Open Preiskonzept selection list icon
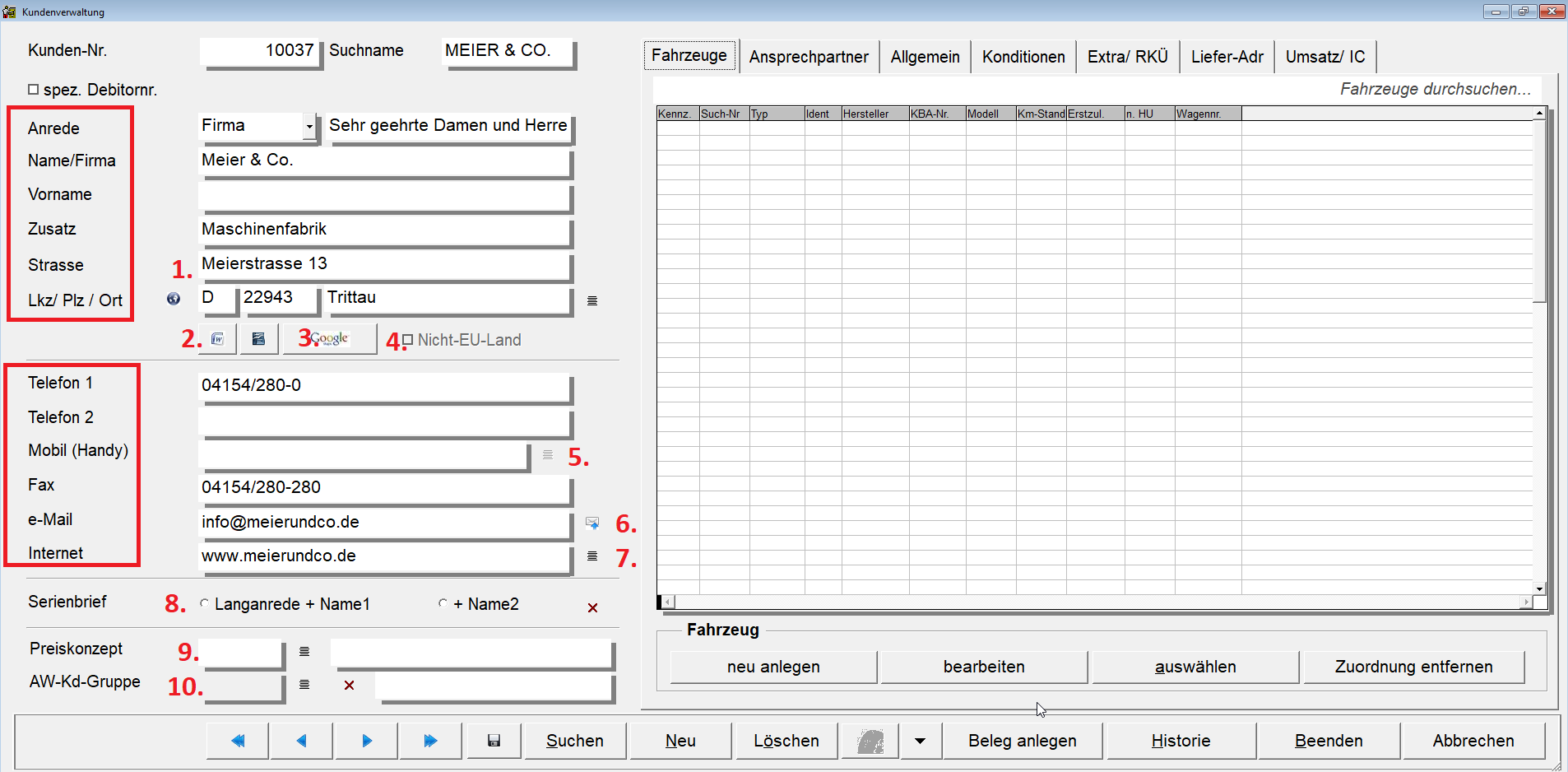 [304, 652]
